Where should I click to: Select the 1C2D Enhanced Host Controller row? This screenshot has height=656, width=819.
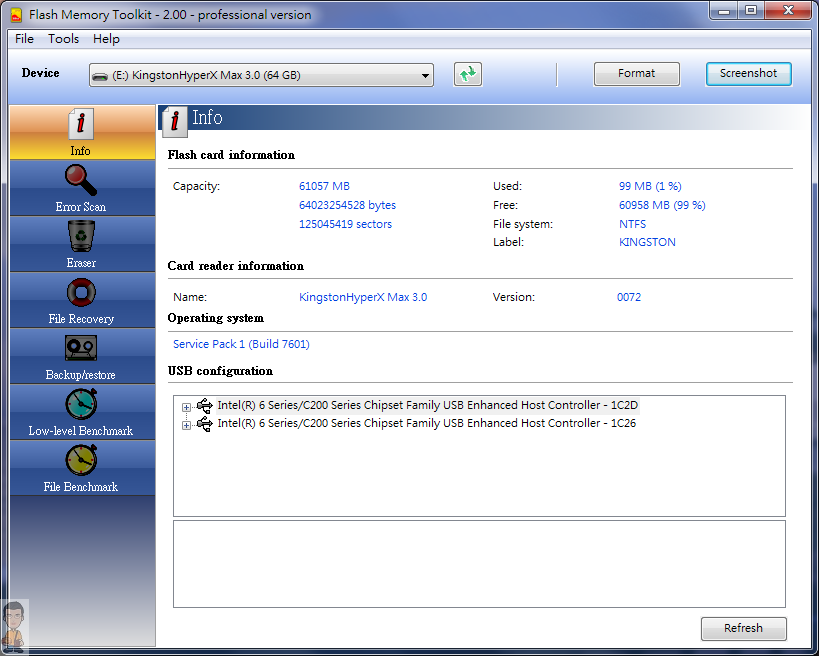pos(427,405)
